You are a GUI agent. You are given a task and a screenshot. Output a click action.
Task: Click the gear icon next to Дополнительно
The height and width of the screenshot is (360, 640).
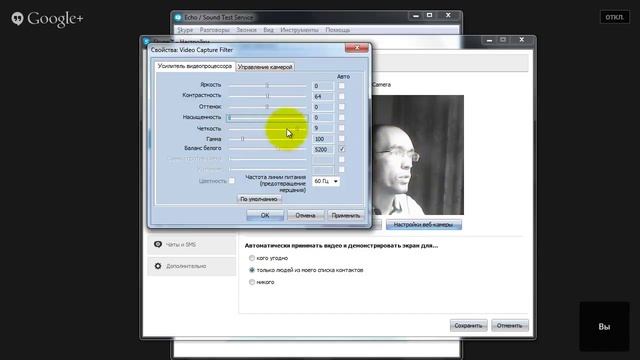point(158,266)
